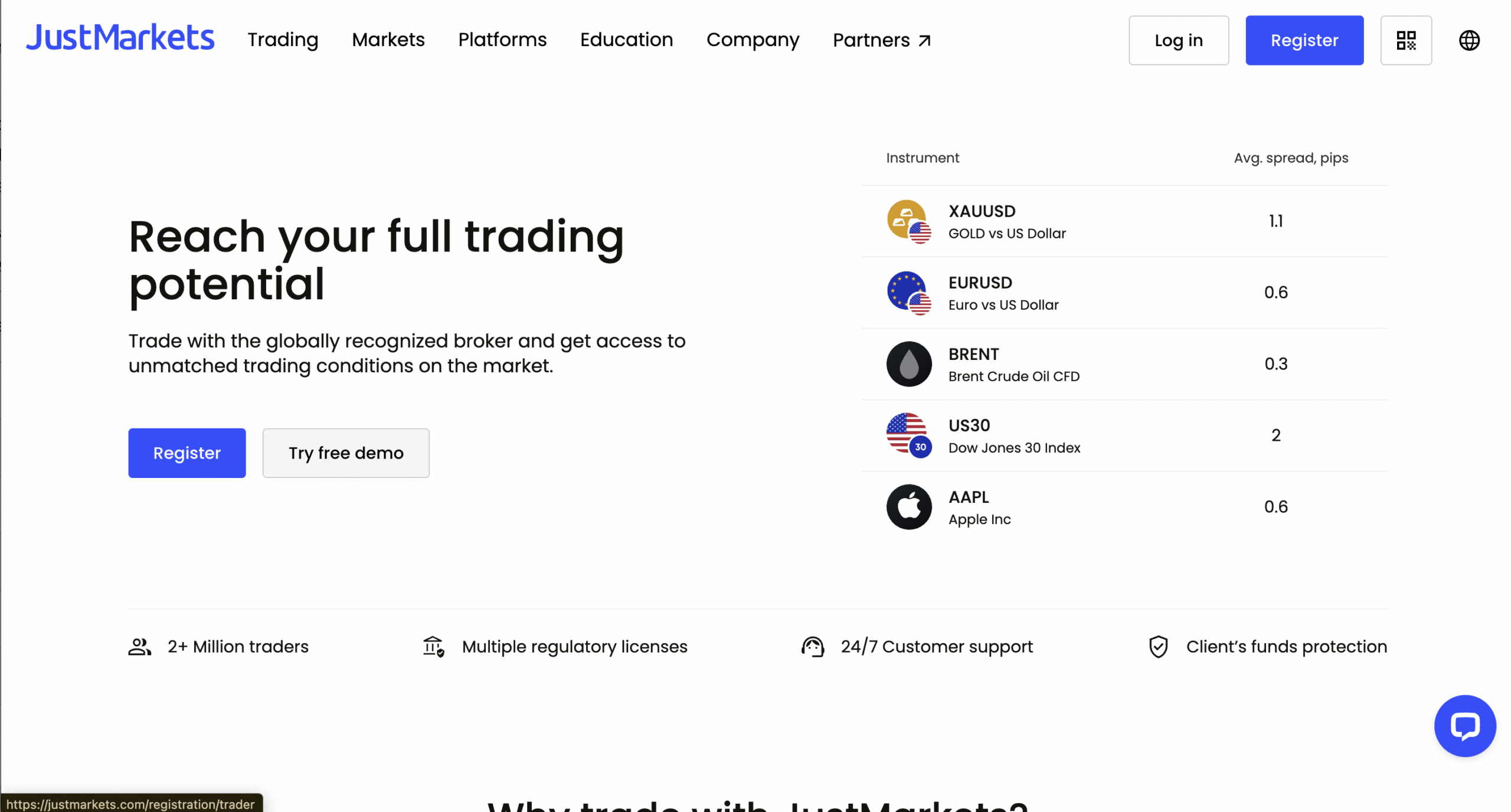Click the XAUUSD gold instrument icon

[908, 221]
